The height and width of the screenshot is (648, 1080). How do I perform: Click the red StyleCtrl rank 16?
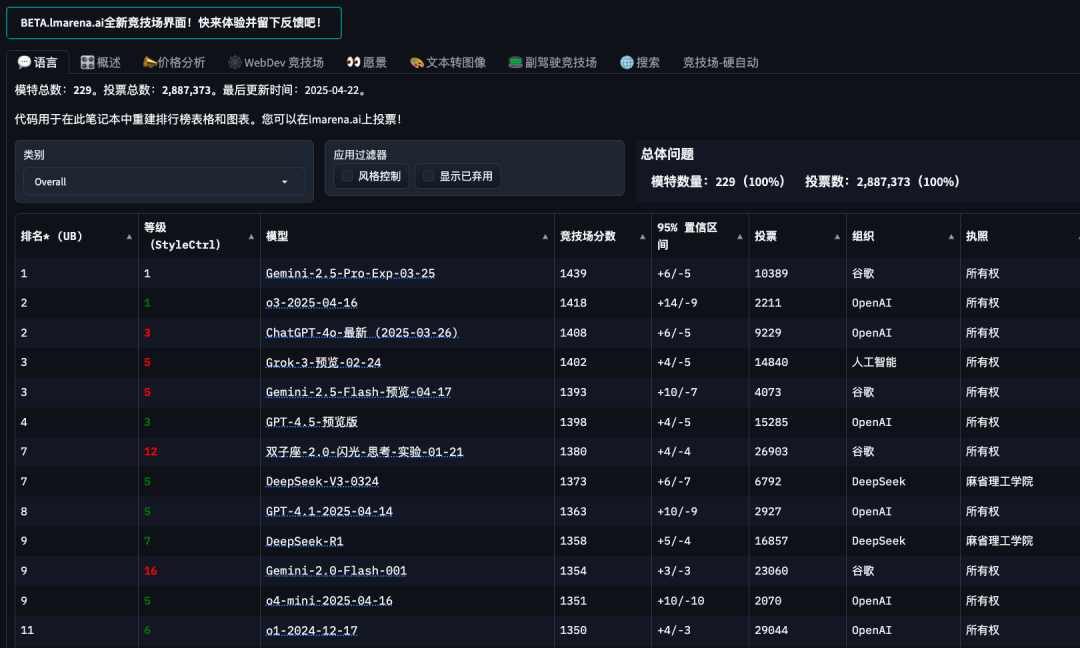(x=150, y=571)
